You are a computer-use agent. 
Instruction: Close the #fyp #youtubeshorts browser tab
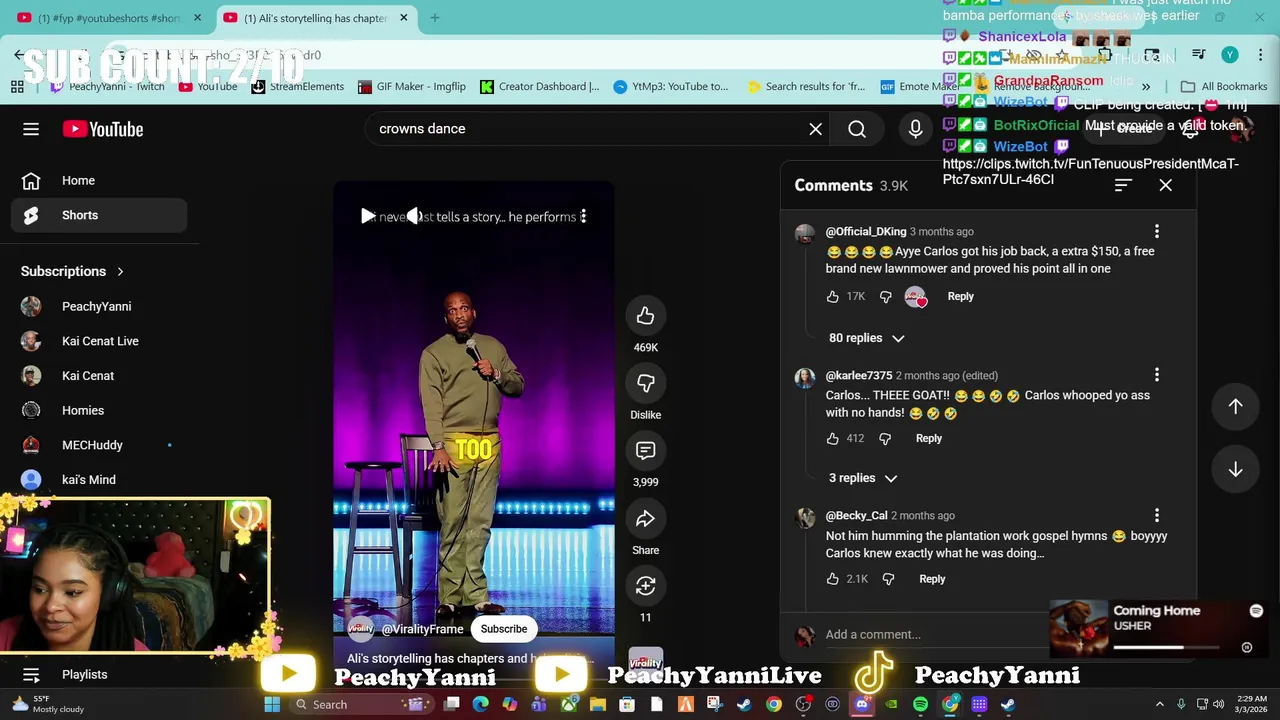197,18
